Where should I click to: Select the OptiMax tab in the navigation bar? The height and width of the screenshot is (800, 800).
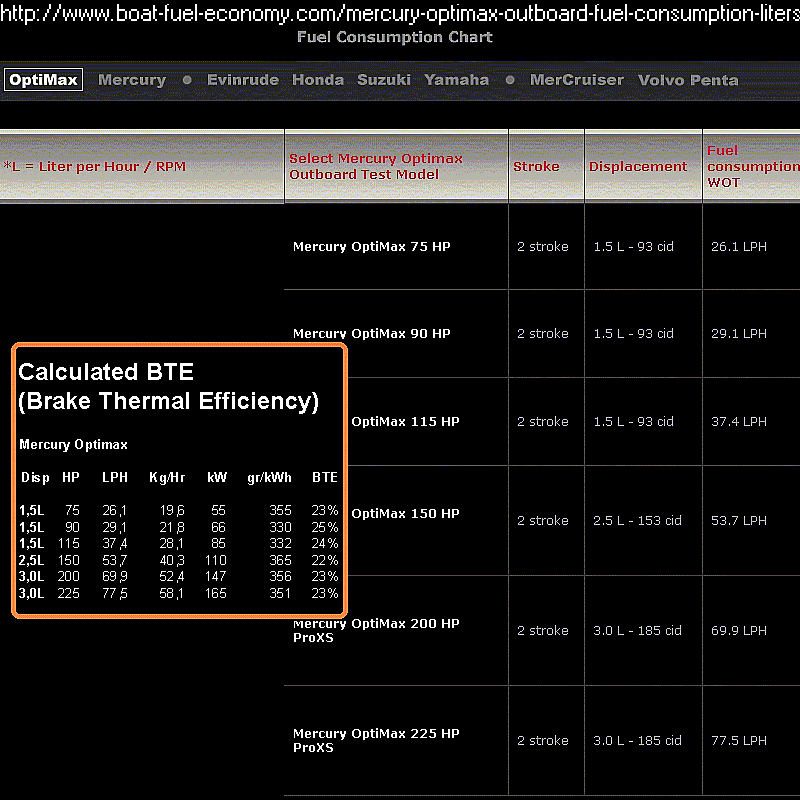[43, 80]
